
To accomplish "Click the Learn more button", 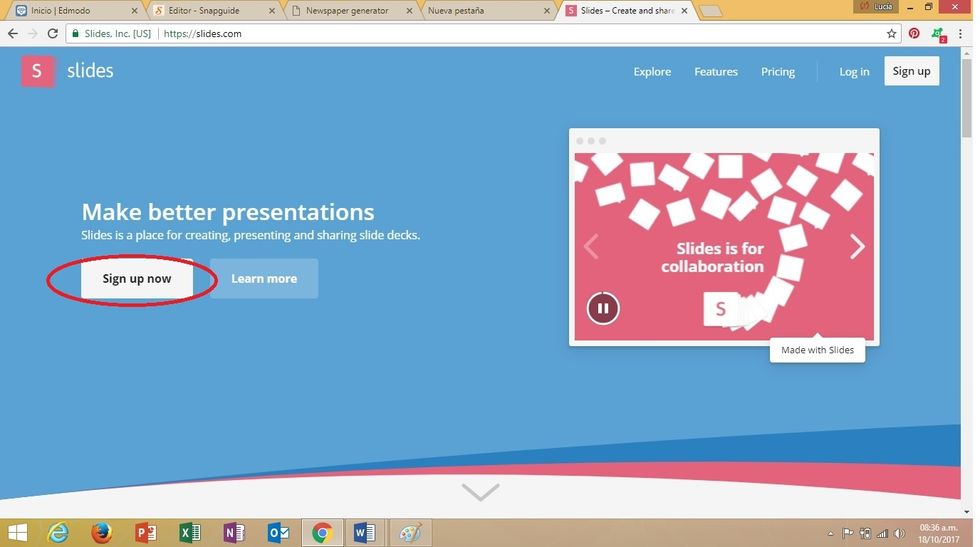I will [x=264, y=279].
